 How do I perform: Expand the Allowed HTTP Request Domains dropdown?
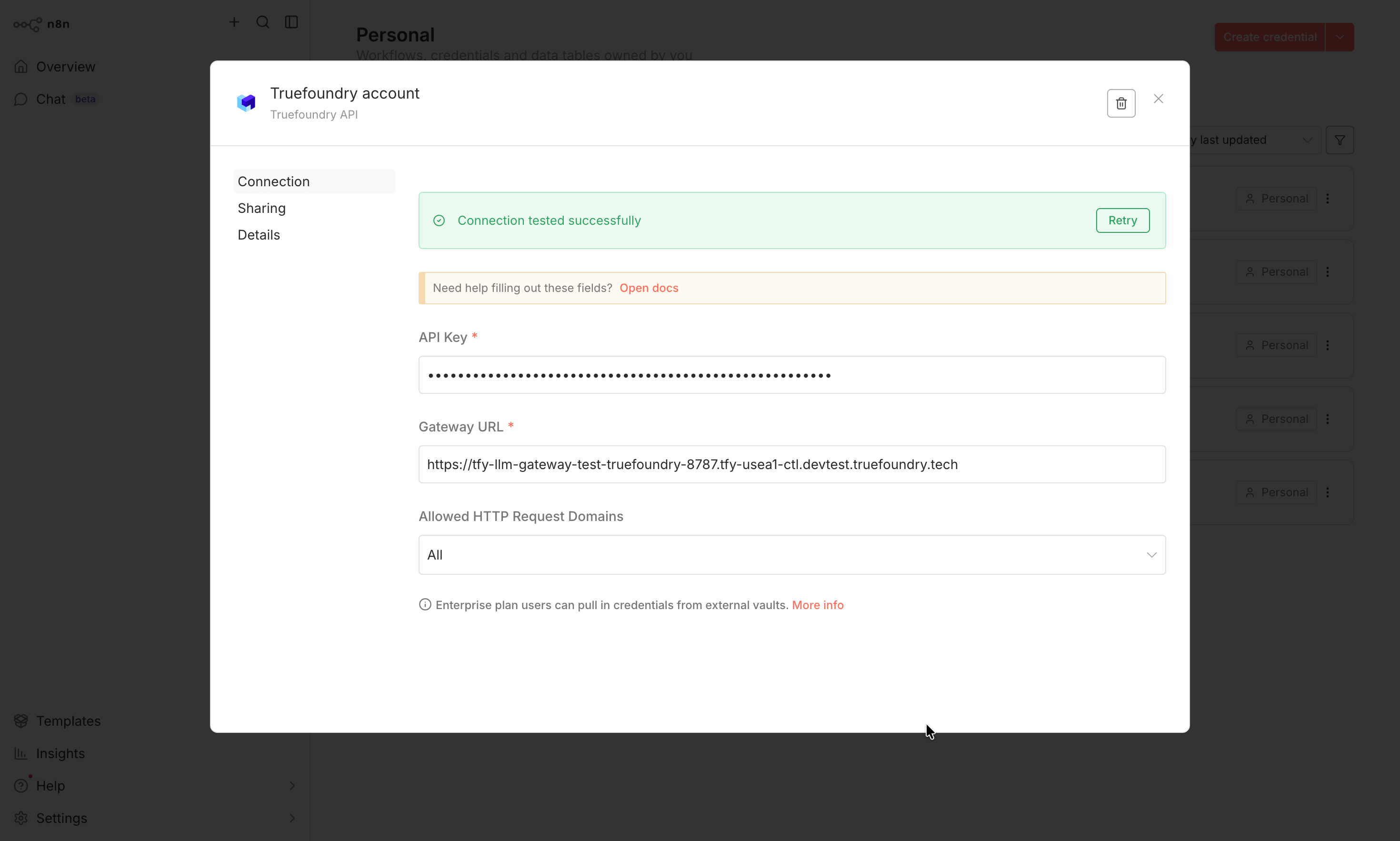coord(791,554)
